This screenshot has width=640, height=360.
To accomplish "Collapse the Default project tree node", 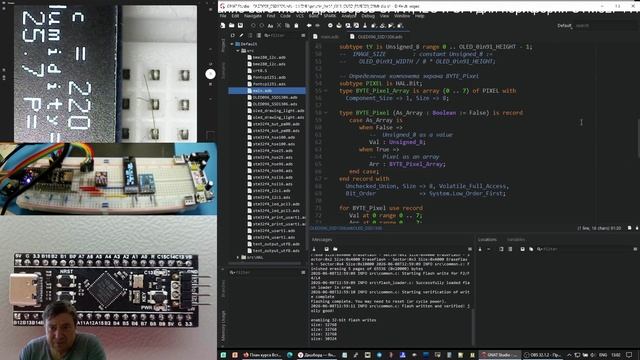I will click(232, 44).
